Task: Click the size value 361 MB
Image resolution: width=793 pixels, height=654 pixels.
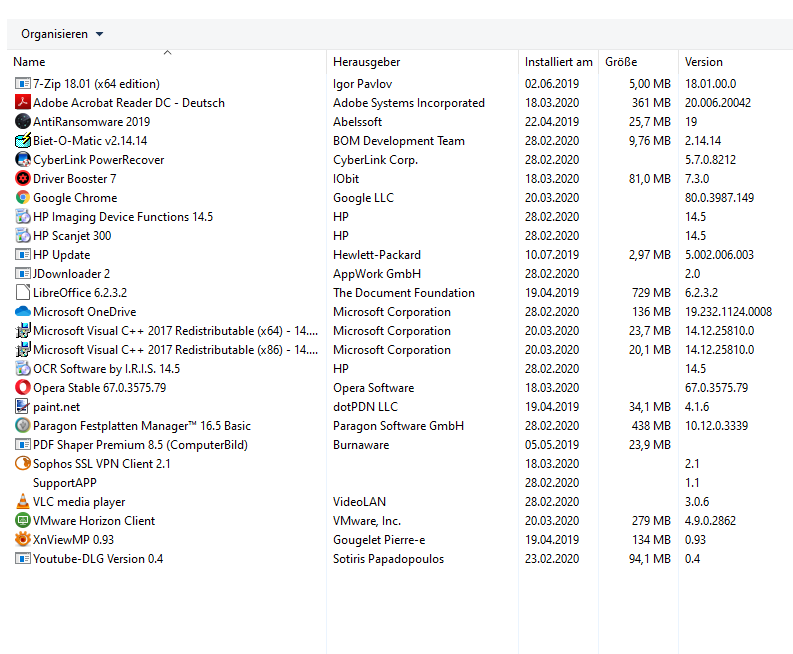Action: point(651,103)
